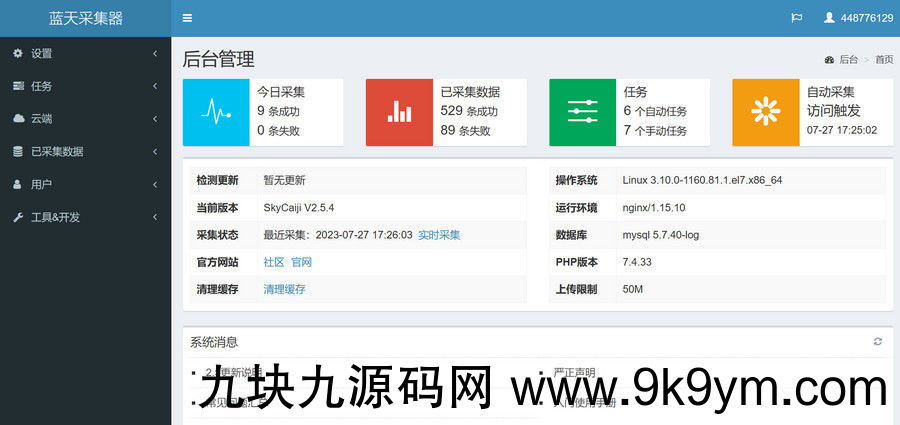Click the gear icon beside 设置

pos(18,53)
